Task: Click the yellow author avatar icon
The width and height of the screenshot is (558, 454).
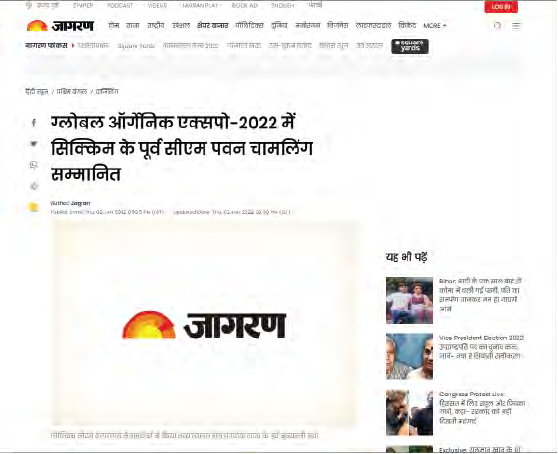Action: pos(33,207)
